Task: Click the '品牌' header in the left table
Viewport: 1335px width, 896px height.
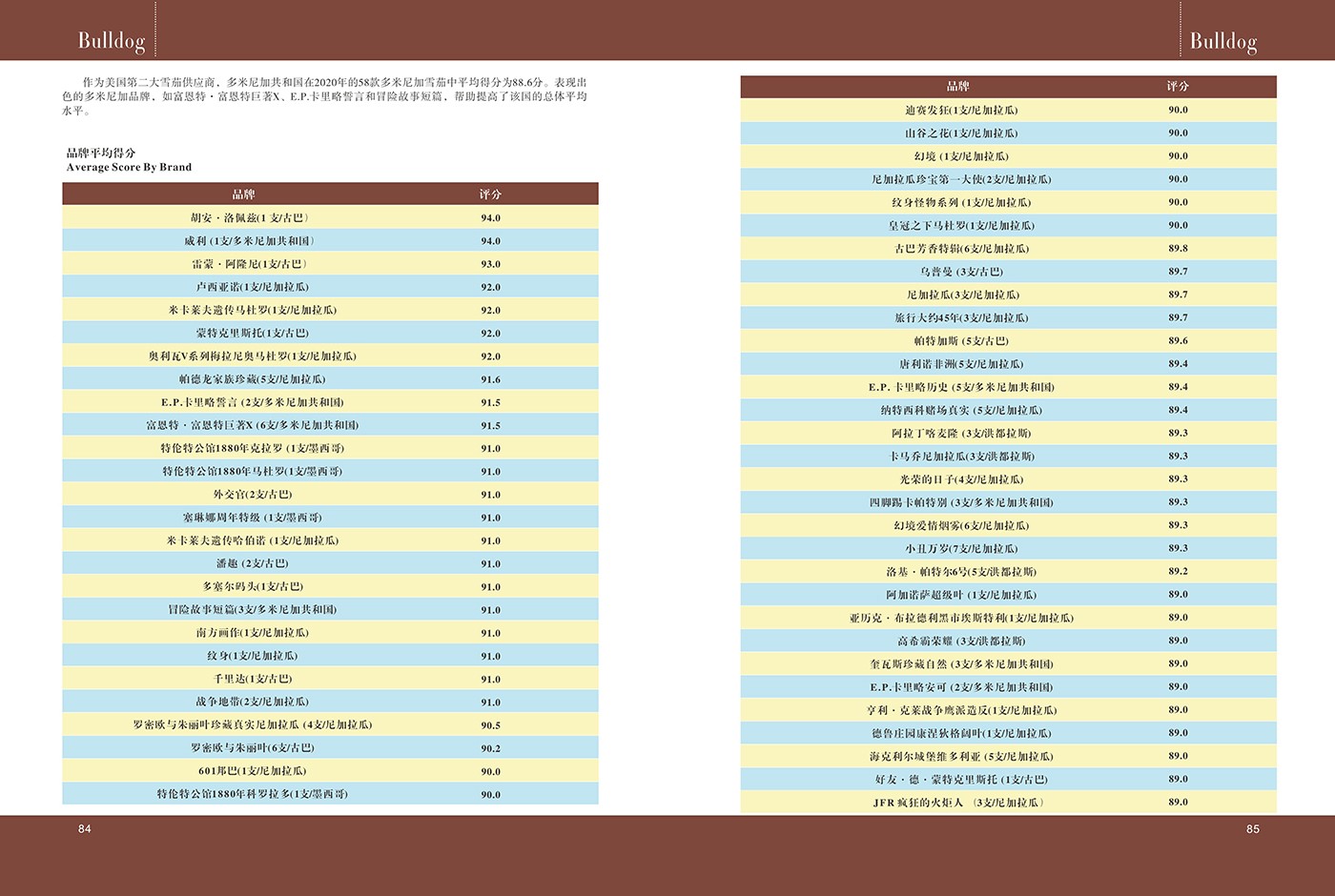Action: (x=244, y=194)
